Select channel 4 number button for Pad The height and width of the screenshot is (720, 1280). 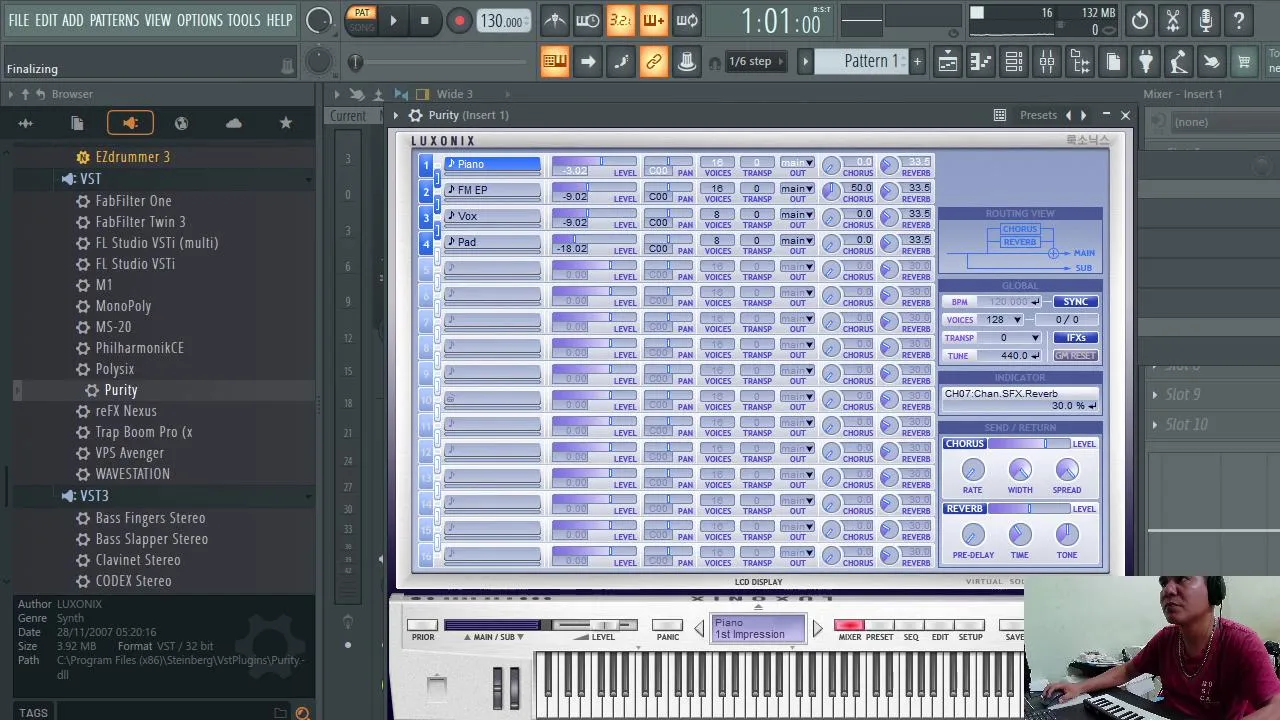[426, 243]
